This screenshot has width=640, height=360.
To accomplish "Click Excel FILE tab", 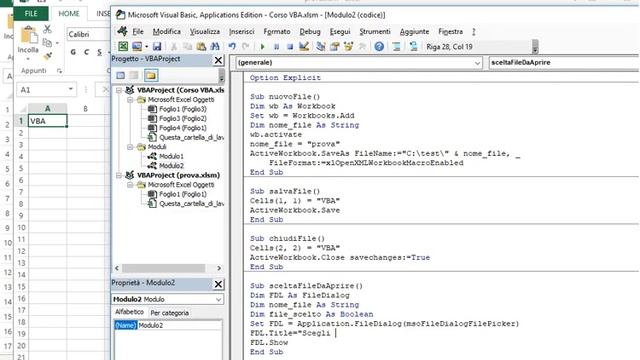I will tap(31, 13).
